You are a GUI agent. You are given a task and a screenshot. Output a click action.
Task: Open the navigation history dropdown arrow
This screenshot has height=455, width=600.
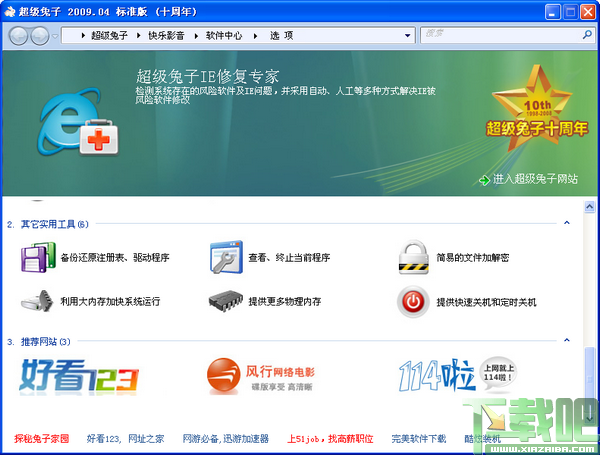(x=55, y=36)
